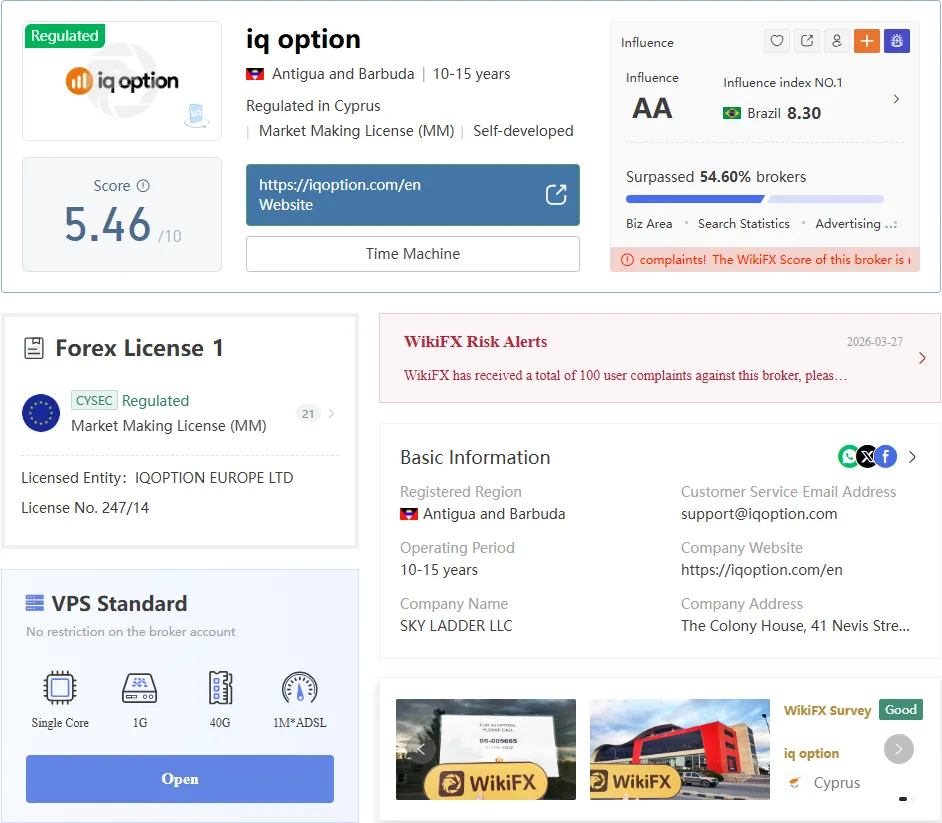The width and height of the screenshot is (942, 823).
Task: Click the Single Core CPU icon
Action: (x=59, y=687)
